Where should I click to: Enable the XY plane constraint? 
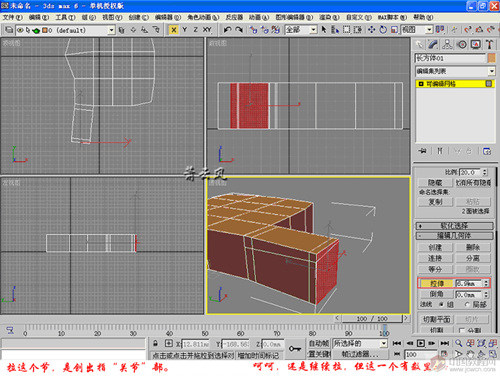point(207,30)
